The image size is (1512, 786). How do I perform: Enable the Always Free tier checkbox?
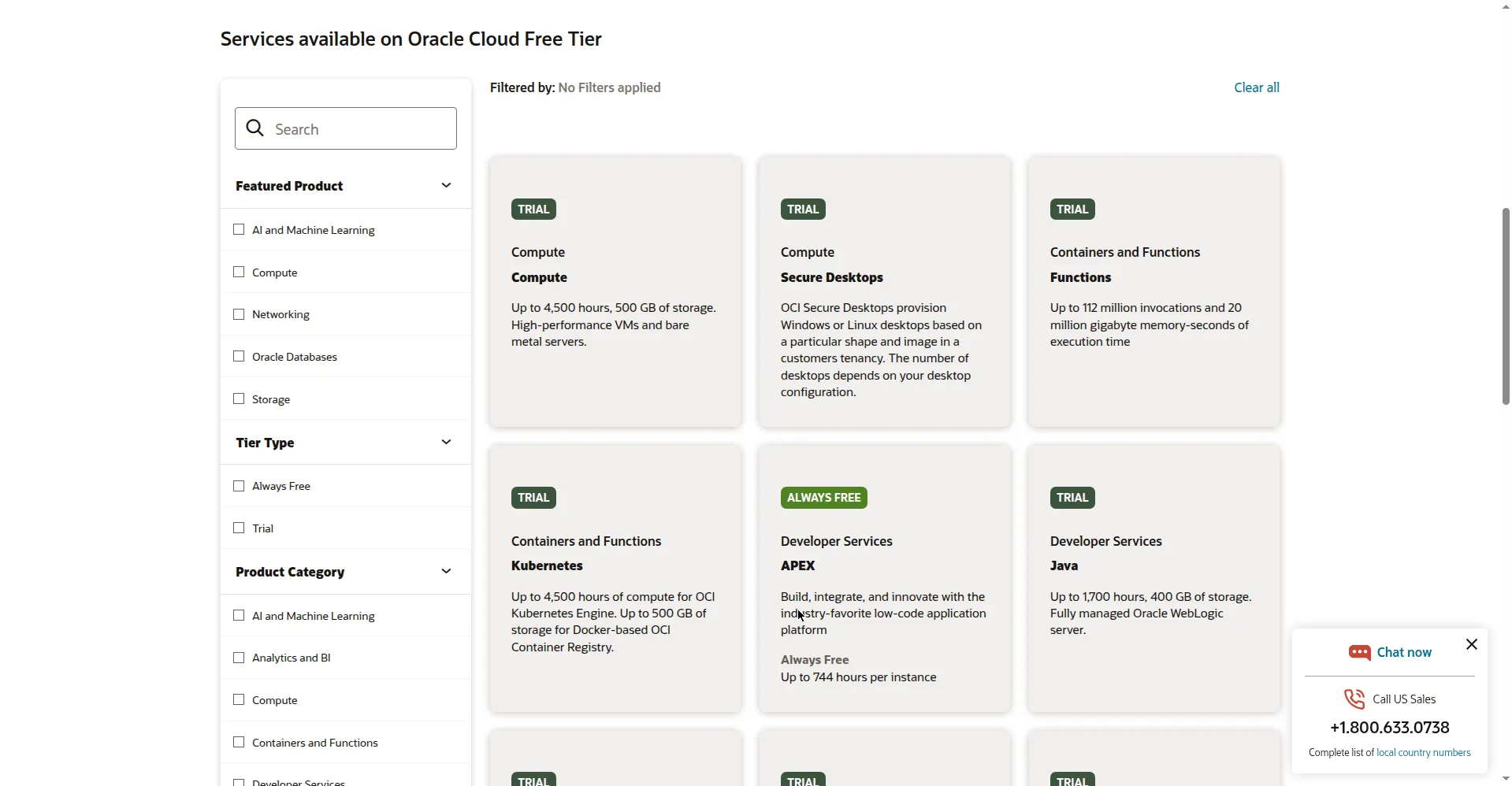coord(239,486)
